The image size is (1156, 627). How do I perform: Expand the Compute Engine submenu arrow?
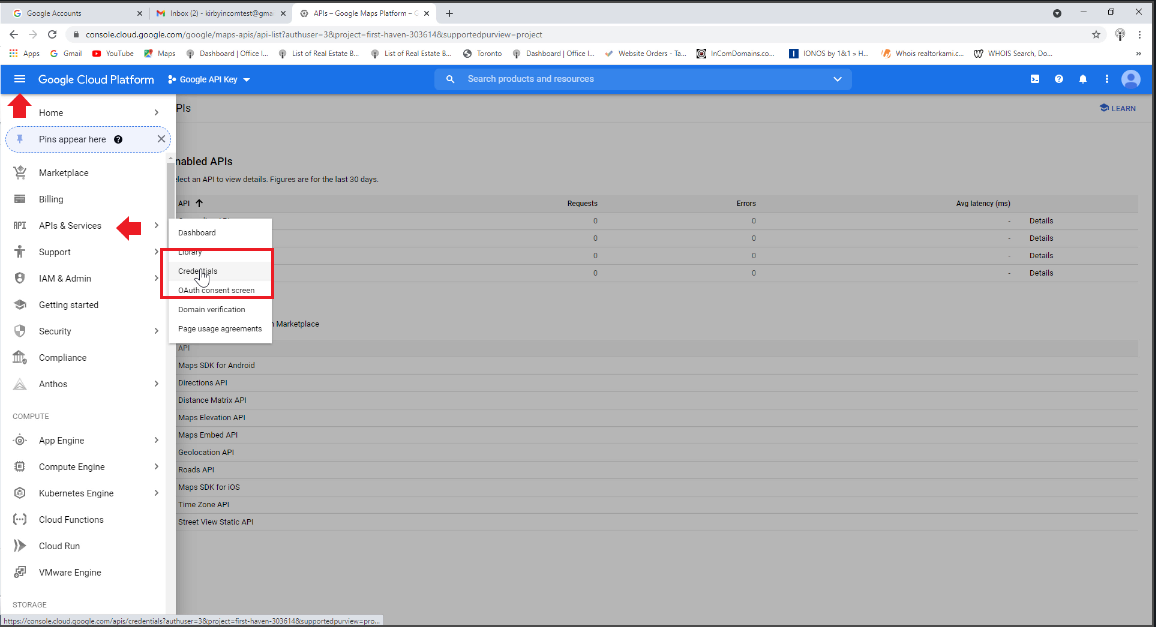[157, 467]
